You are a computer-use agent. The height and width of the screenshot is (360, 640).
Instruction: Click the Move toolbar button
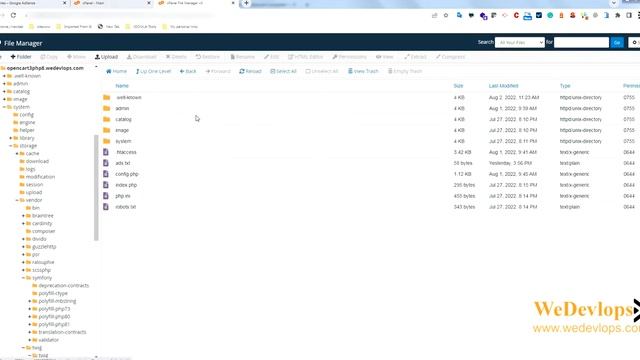pyautogui.click(x=76, y=57)
